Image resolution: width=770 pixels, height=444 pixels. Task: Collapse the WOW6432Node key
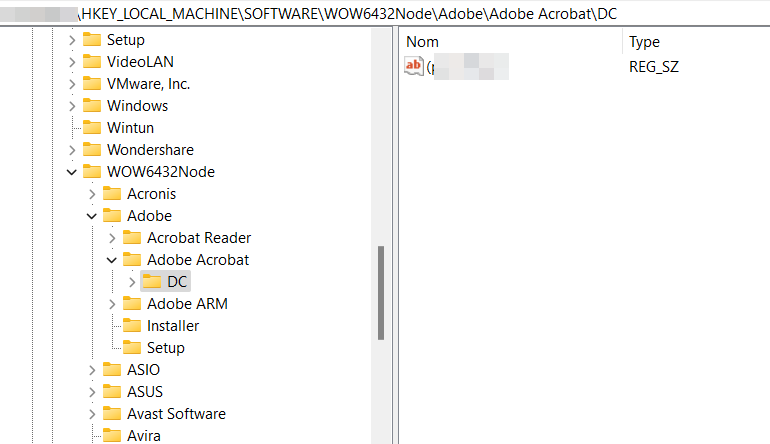click(72, 172)
